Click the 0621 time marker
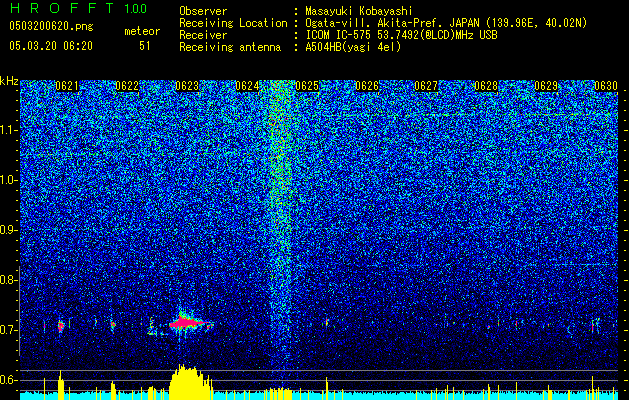This screenshot has height=400, width=629. point(67,86)
